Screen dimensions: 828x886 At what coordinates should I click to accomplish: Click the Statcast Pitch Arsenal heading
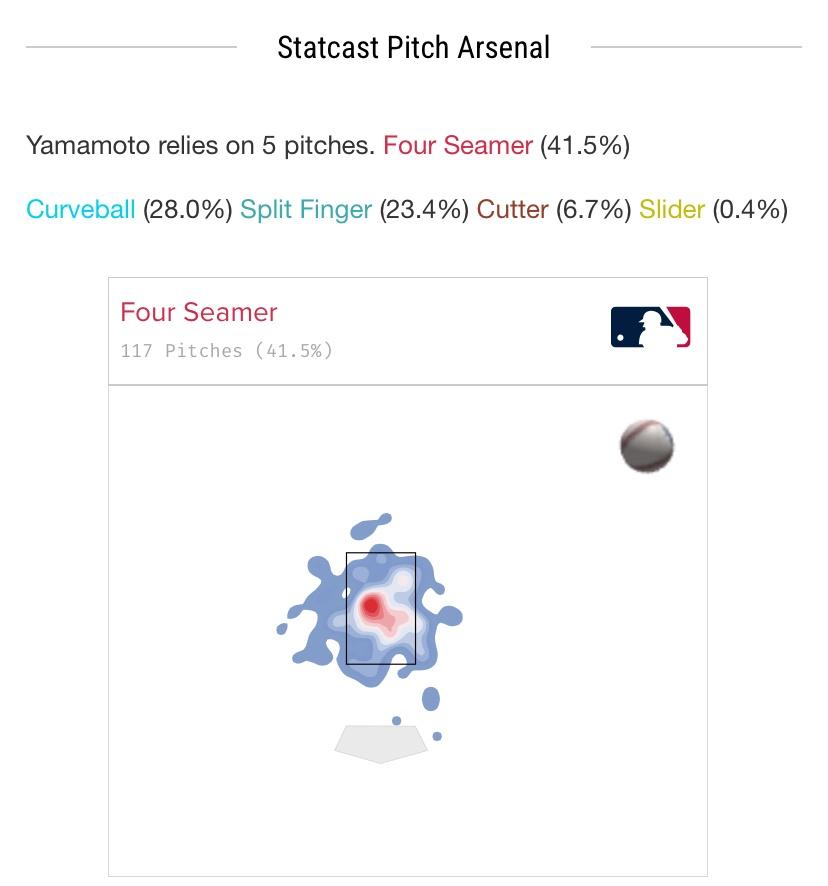pyautogui.click(x=414, y=47)
